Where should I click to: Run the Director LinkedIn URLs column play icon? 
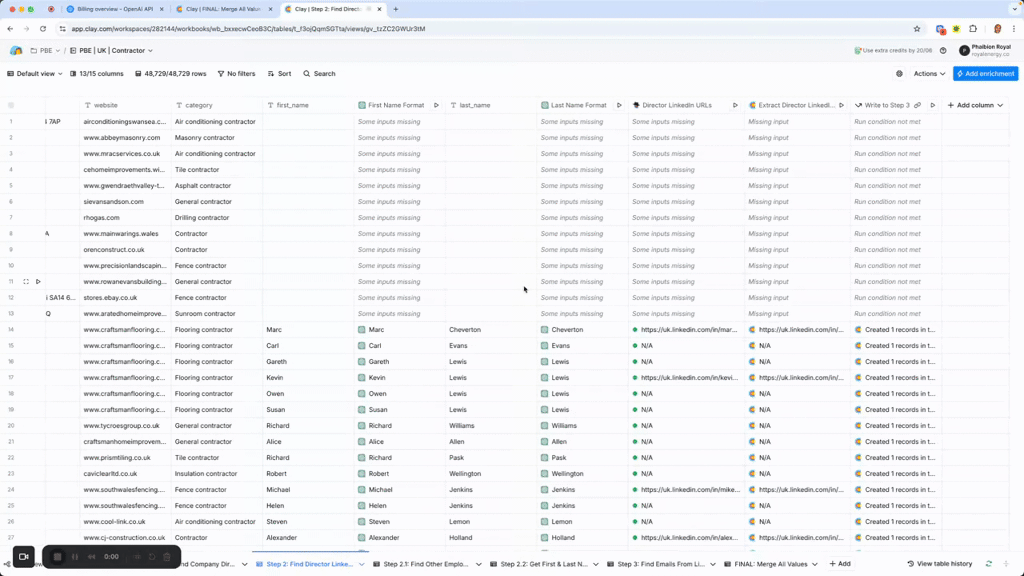pos(735,105)
